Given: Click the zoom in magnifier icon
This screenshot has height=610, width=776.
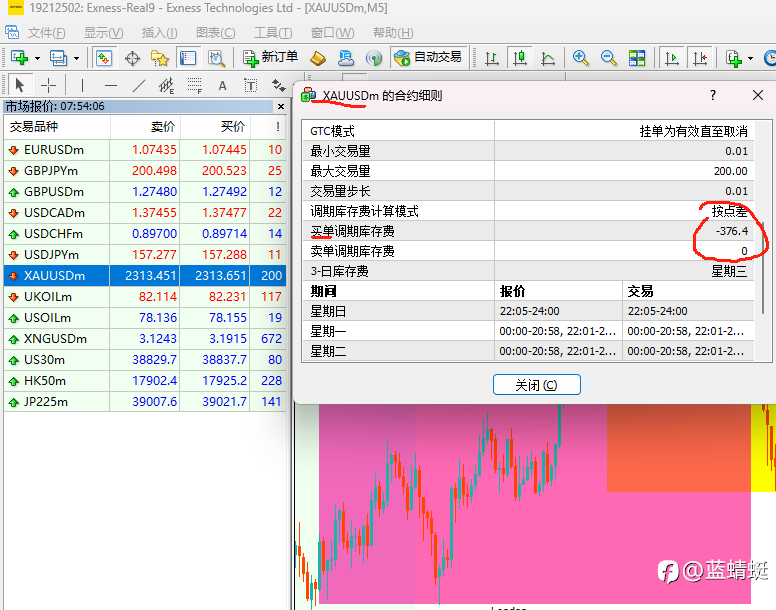Looking at the screenshot, I should point(581,58).
